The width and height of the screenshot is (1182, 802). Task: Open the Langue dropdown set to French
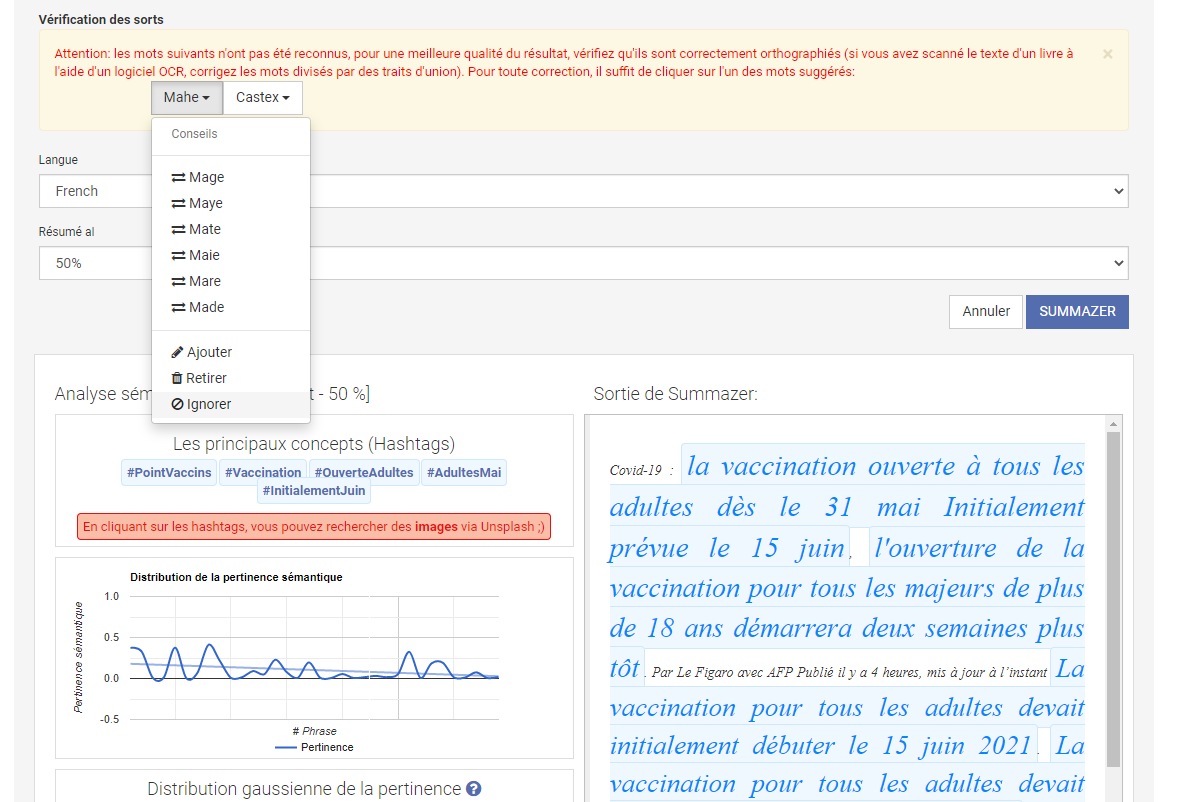[583, 191]
